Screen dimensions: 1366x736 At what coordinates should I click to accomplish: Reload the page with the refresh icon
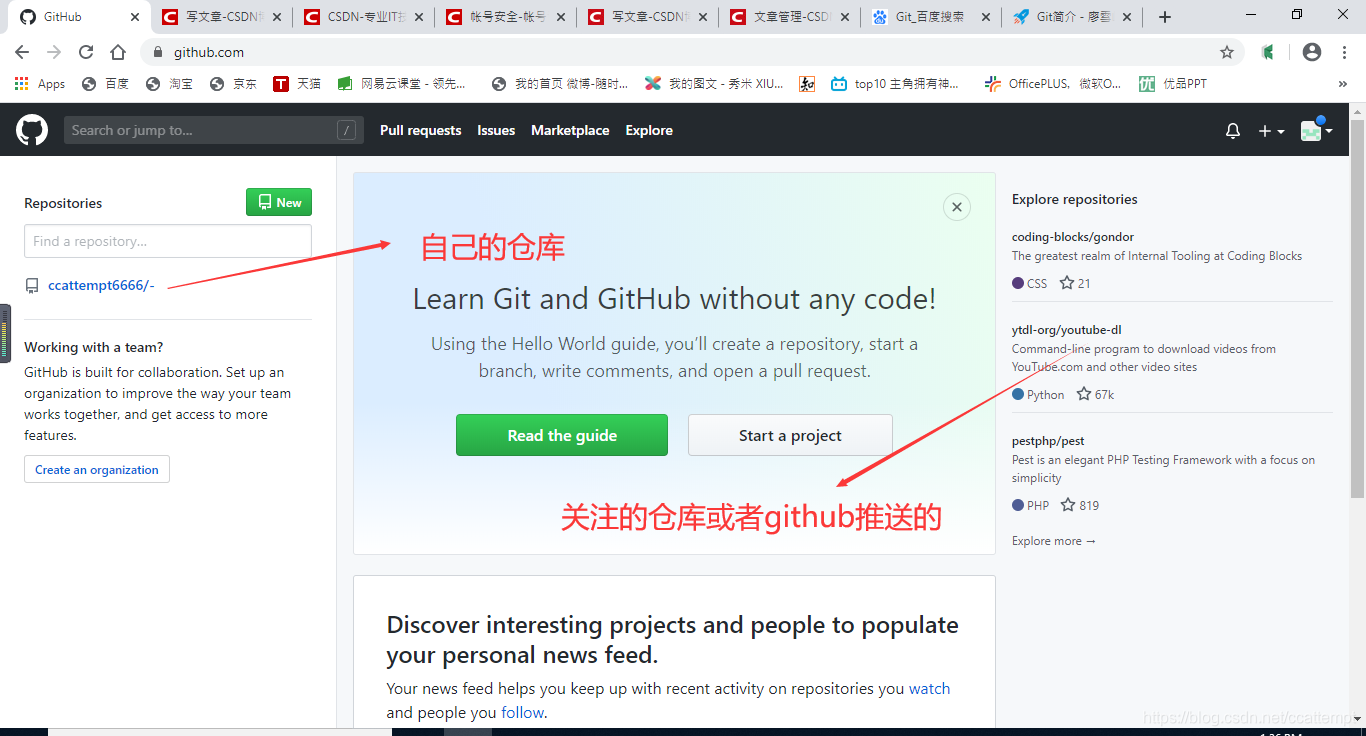(86, 52)
